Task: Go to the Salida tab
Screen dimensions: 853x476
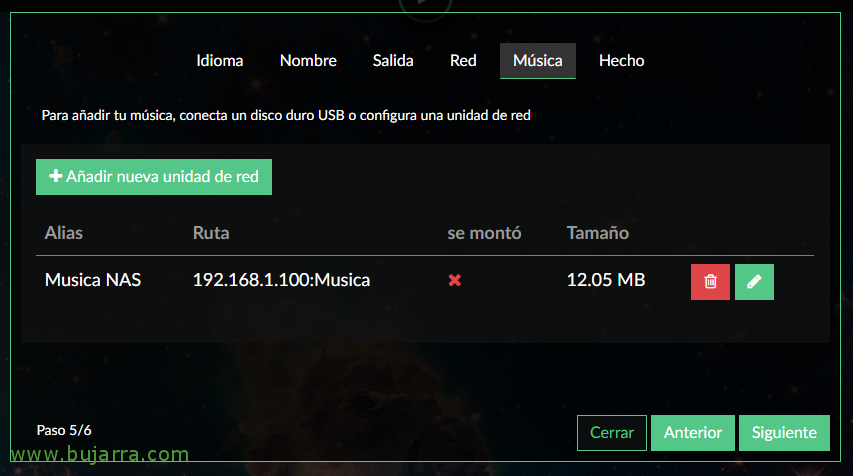Action: [393, 60]
